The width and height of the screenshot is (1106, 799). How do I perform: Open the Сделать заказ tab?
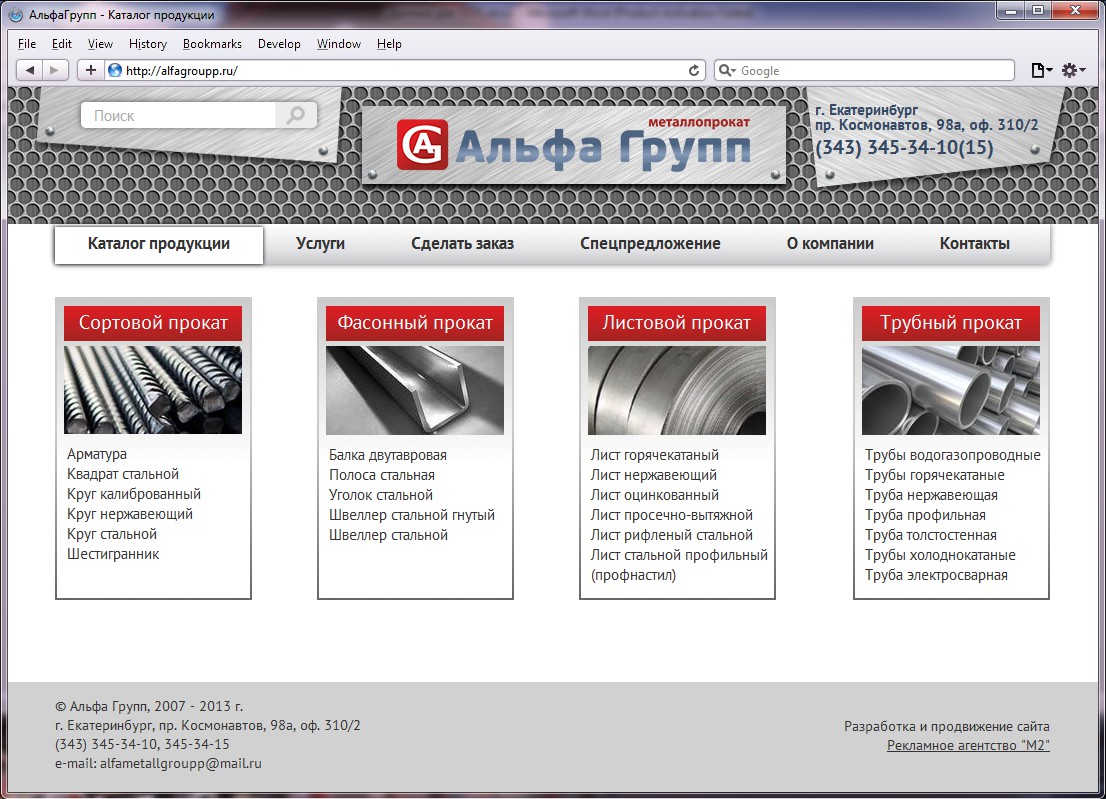tap(463, 244)
